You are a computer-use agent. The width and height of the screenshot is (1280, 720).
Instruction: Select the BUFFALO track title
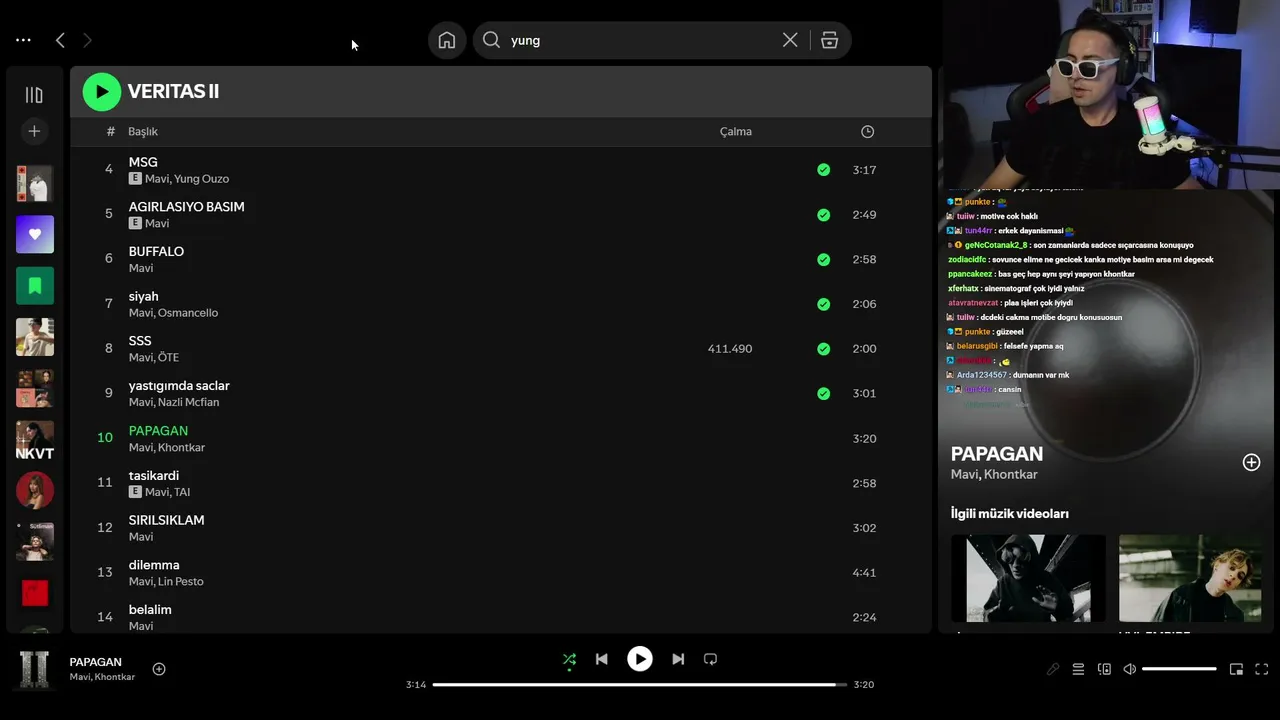tap(156, 252)
